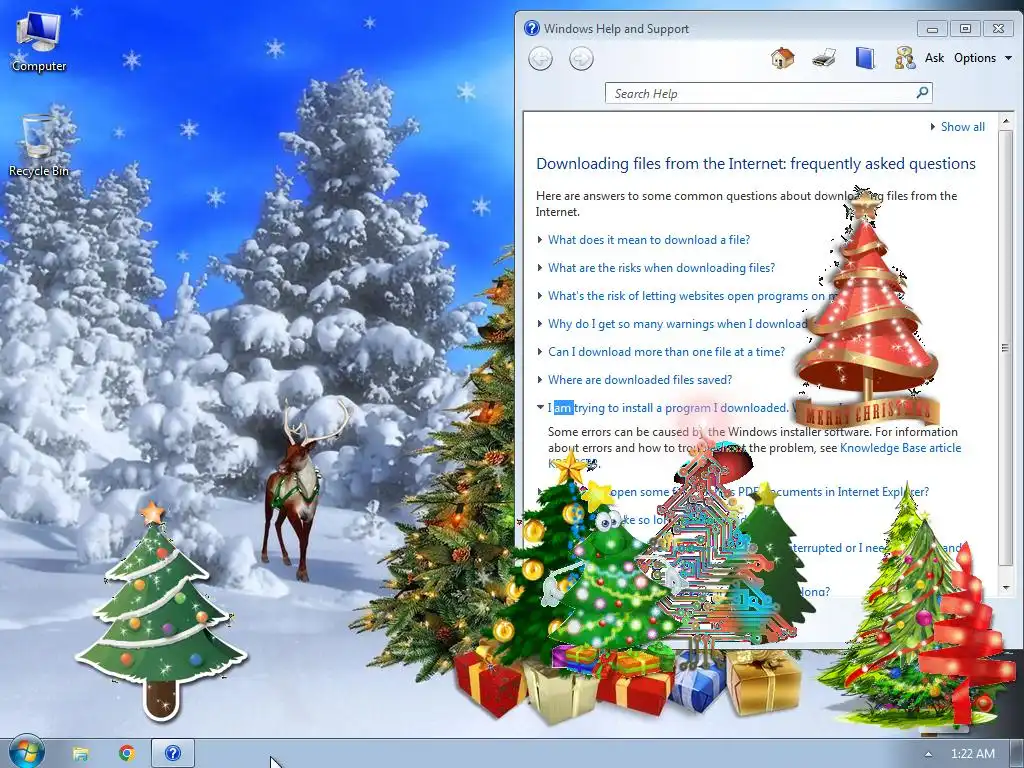Click the Windows Help title icon

point(532,28)
